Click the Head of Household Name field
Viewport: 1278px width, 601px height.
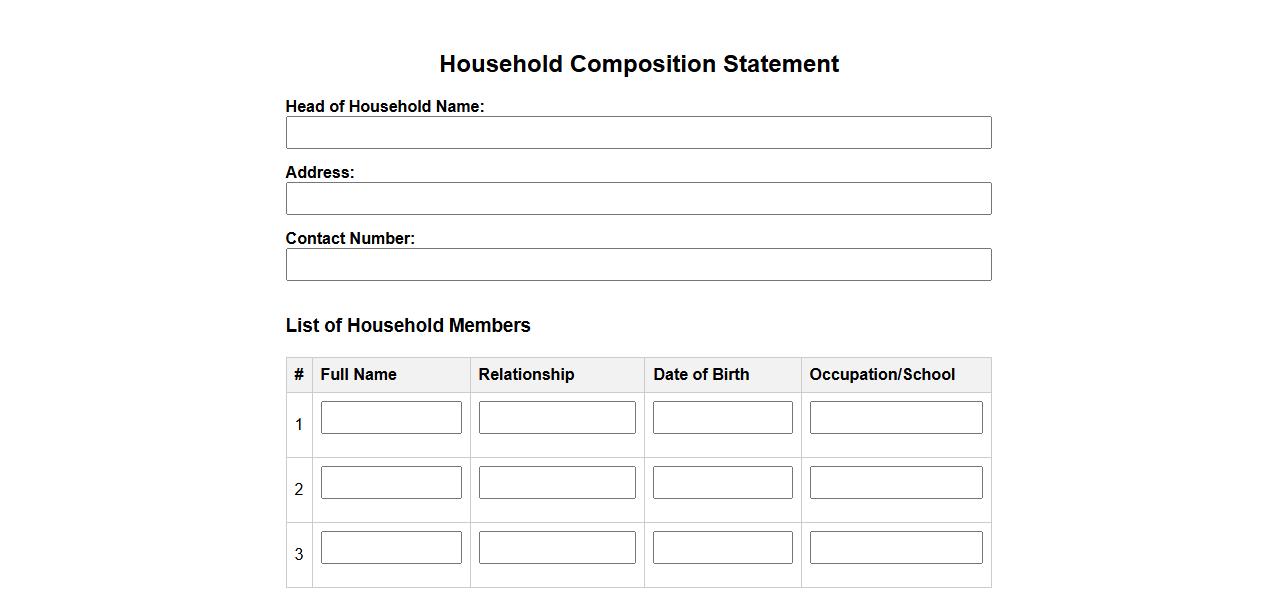638,133
